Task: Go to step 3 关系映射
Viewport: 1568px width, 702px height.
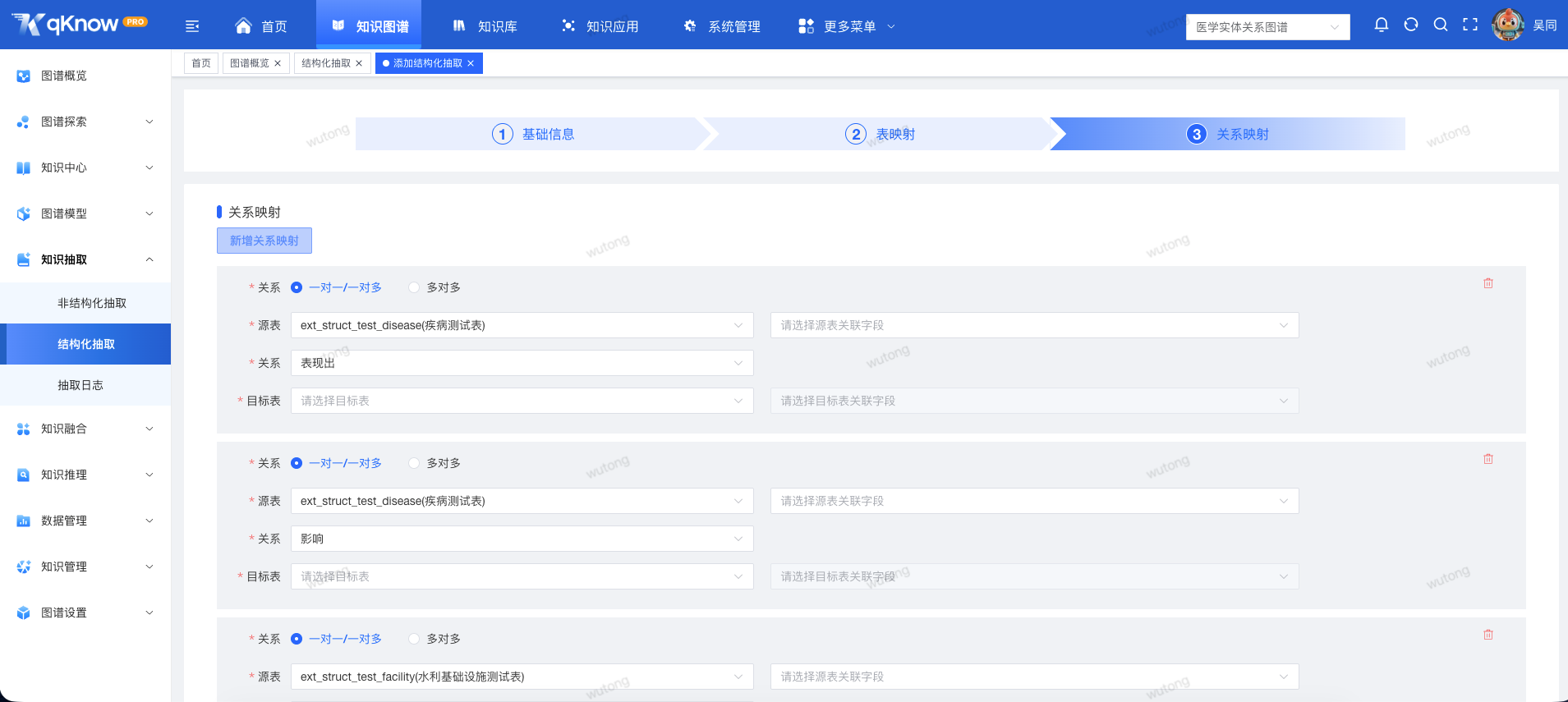Action: pyautogui.click(x=1228, y=134)
